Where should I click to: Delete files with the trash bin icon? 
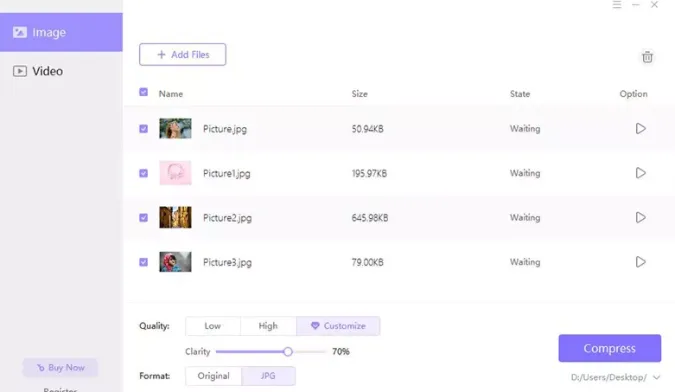[647, 57]
